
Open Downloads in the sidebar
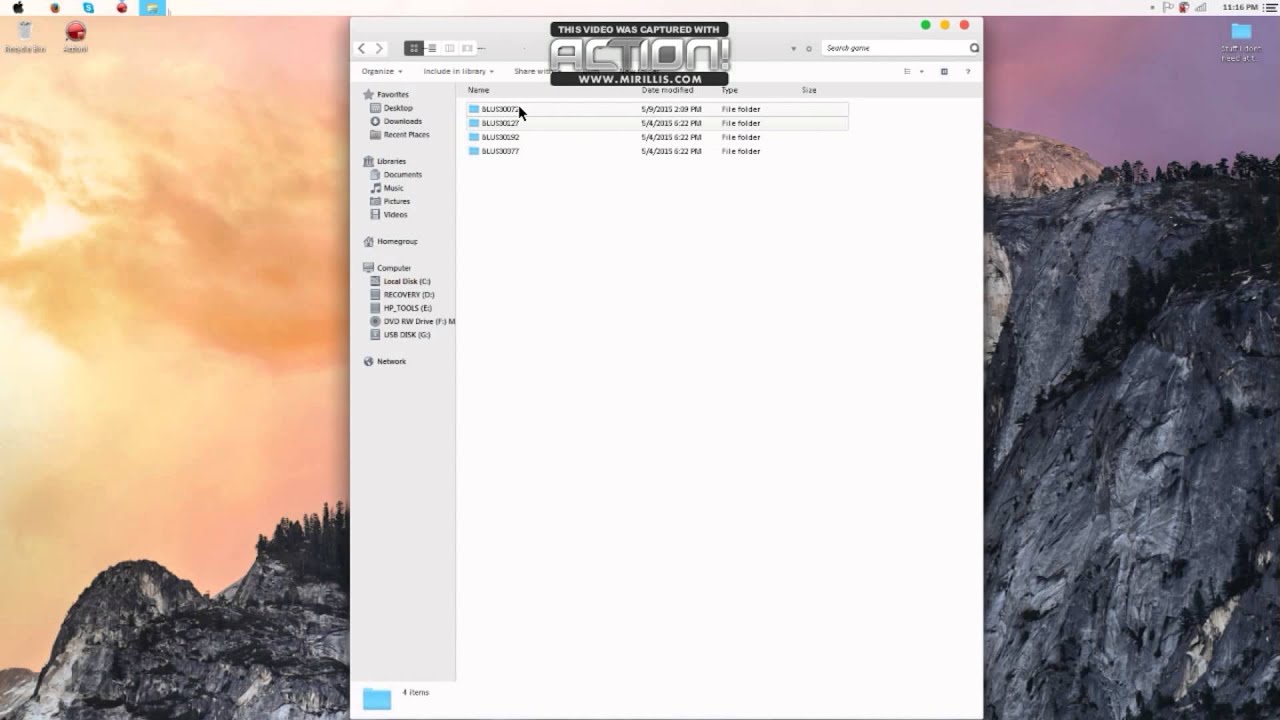pos(403,121)
